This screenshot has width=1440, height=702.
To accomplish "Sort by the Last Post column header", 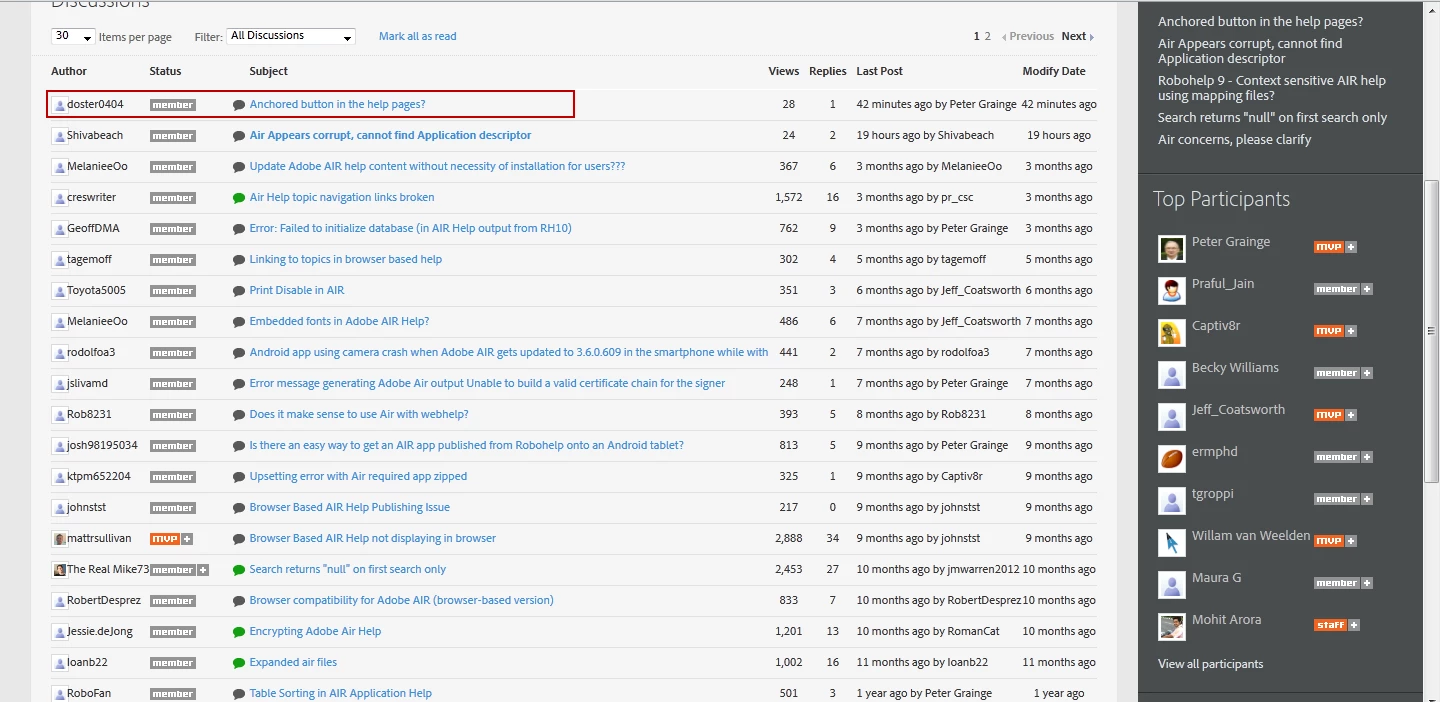I will click(880, 71).
